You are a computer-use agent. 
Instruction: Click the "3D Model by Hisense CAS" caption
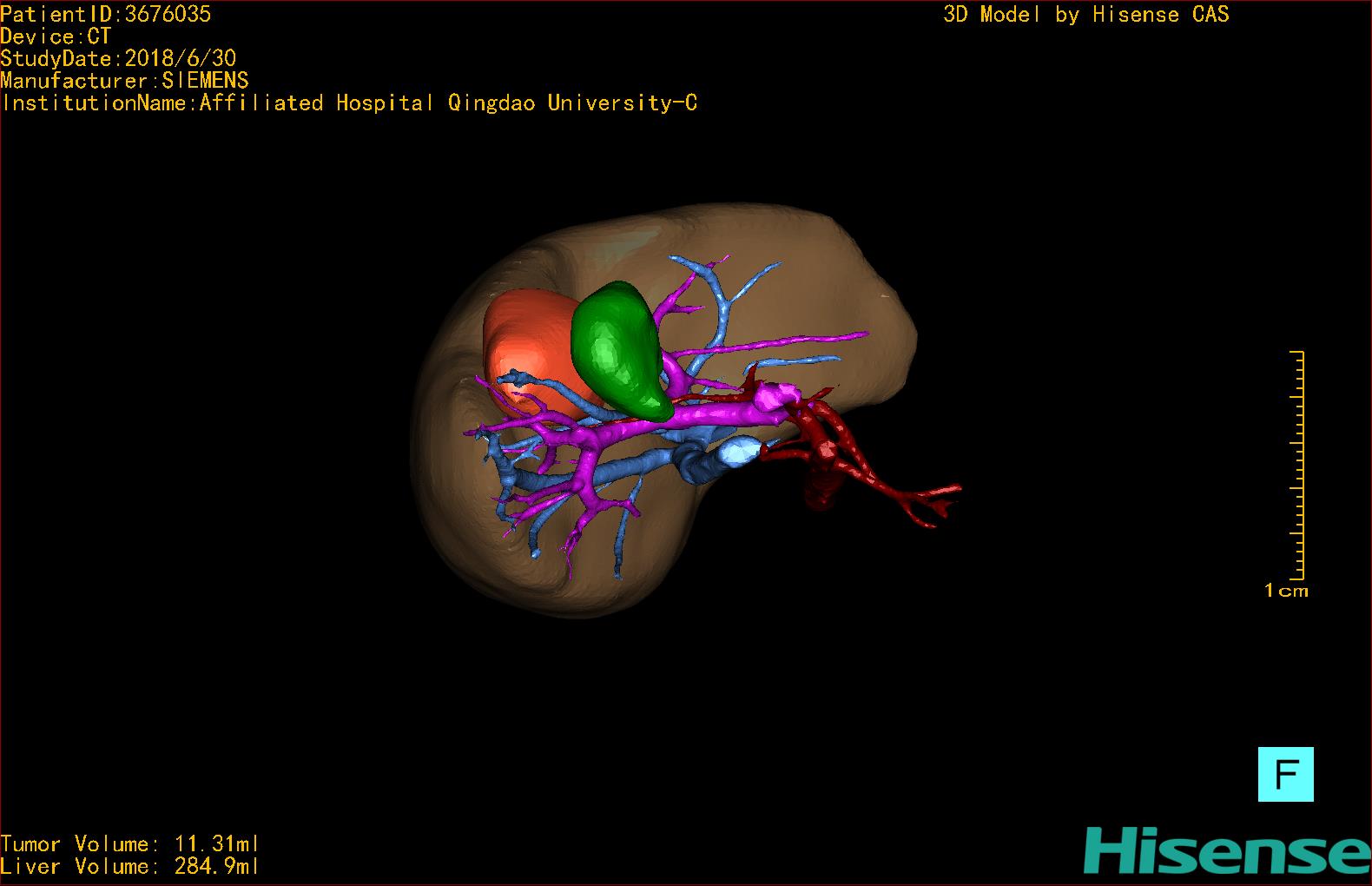(x=1086, y=15)
